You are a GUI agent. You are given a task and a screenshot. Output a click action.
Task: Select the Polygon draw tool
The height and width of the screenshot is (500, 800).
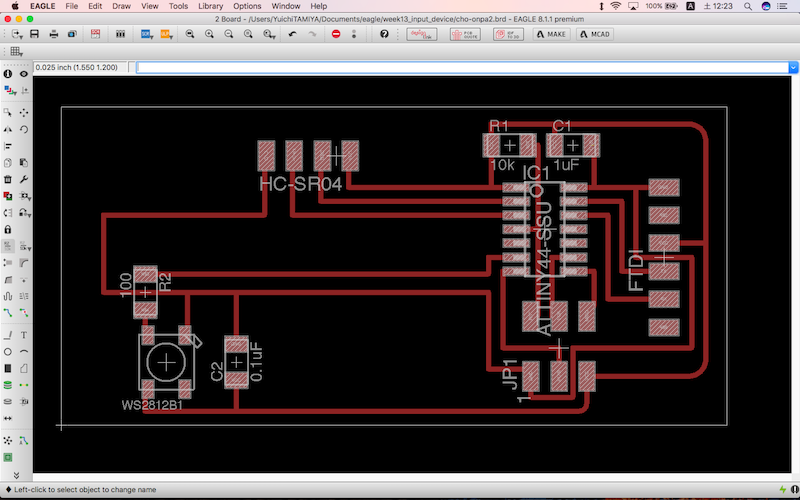[24, 368]
